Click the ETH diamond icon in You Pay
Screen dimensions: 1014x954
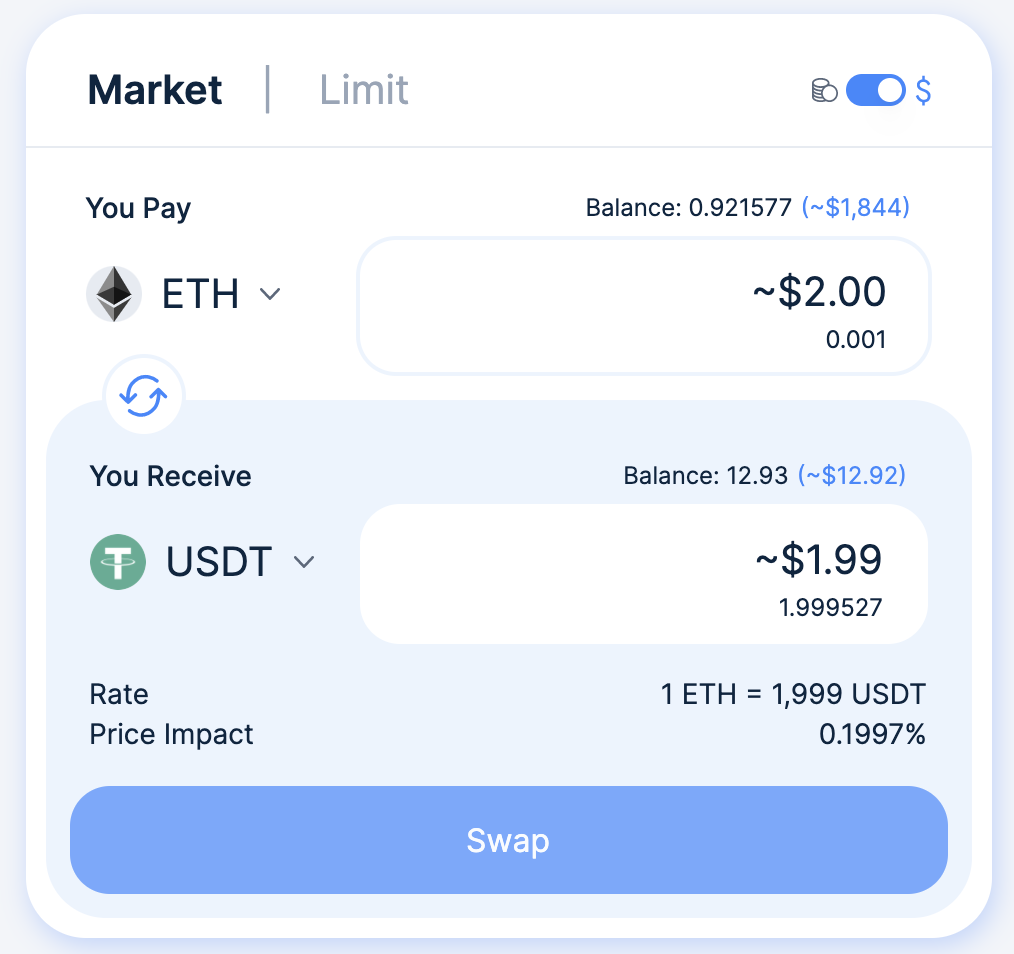pyautogui.click(x=113, y=294)
